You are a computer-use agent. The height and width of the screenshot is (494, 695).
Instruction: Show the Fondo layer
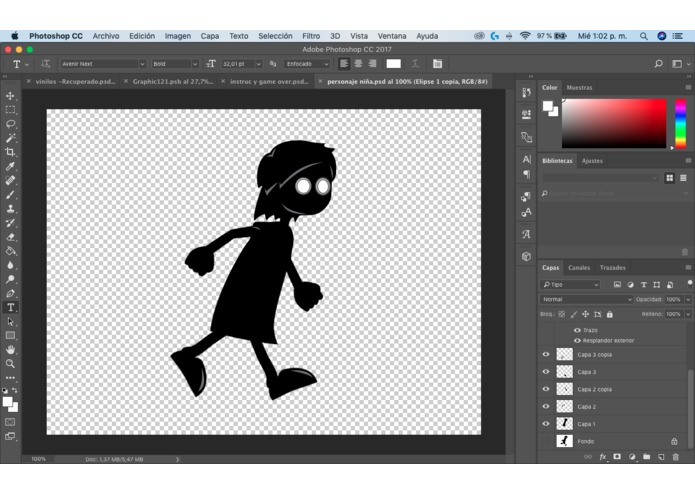[x=546, y=441]
